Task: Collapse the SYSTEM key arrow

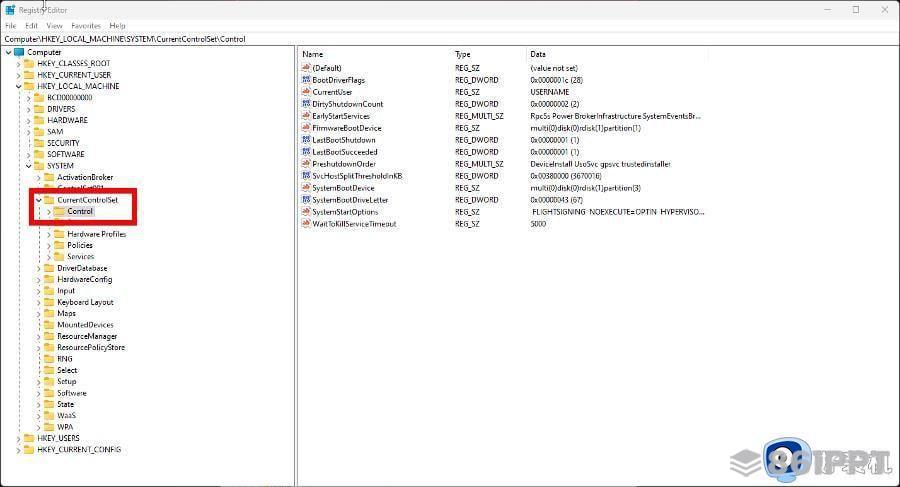Action: (x=29, y=166)
